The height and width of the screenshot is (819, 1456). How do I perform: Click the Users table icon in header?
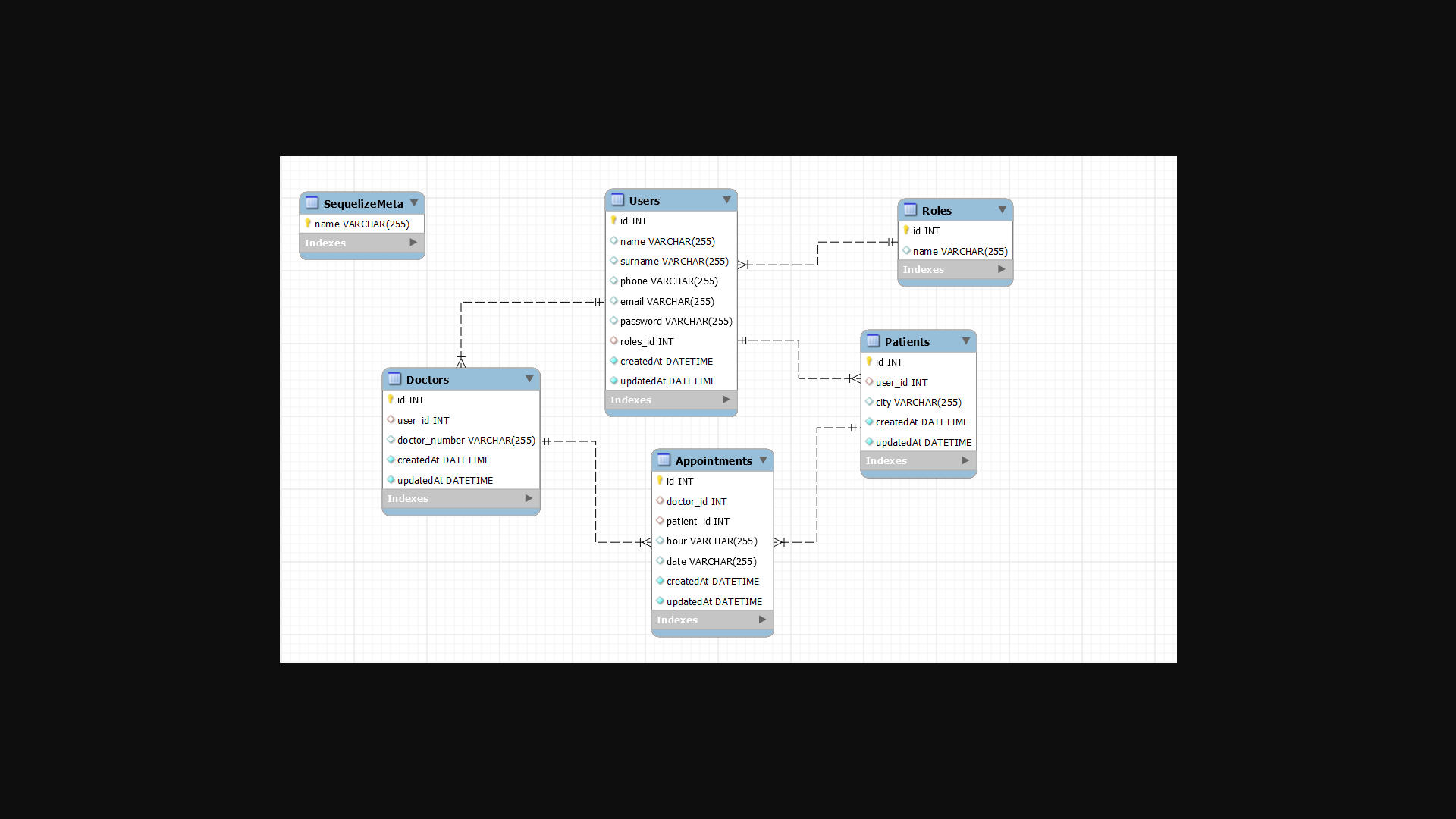coord(617,200)
